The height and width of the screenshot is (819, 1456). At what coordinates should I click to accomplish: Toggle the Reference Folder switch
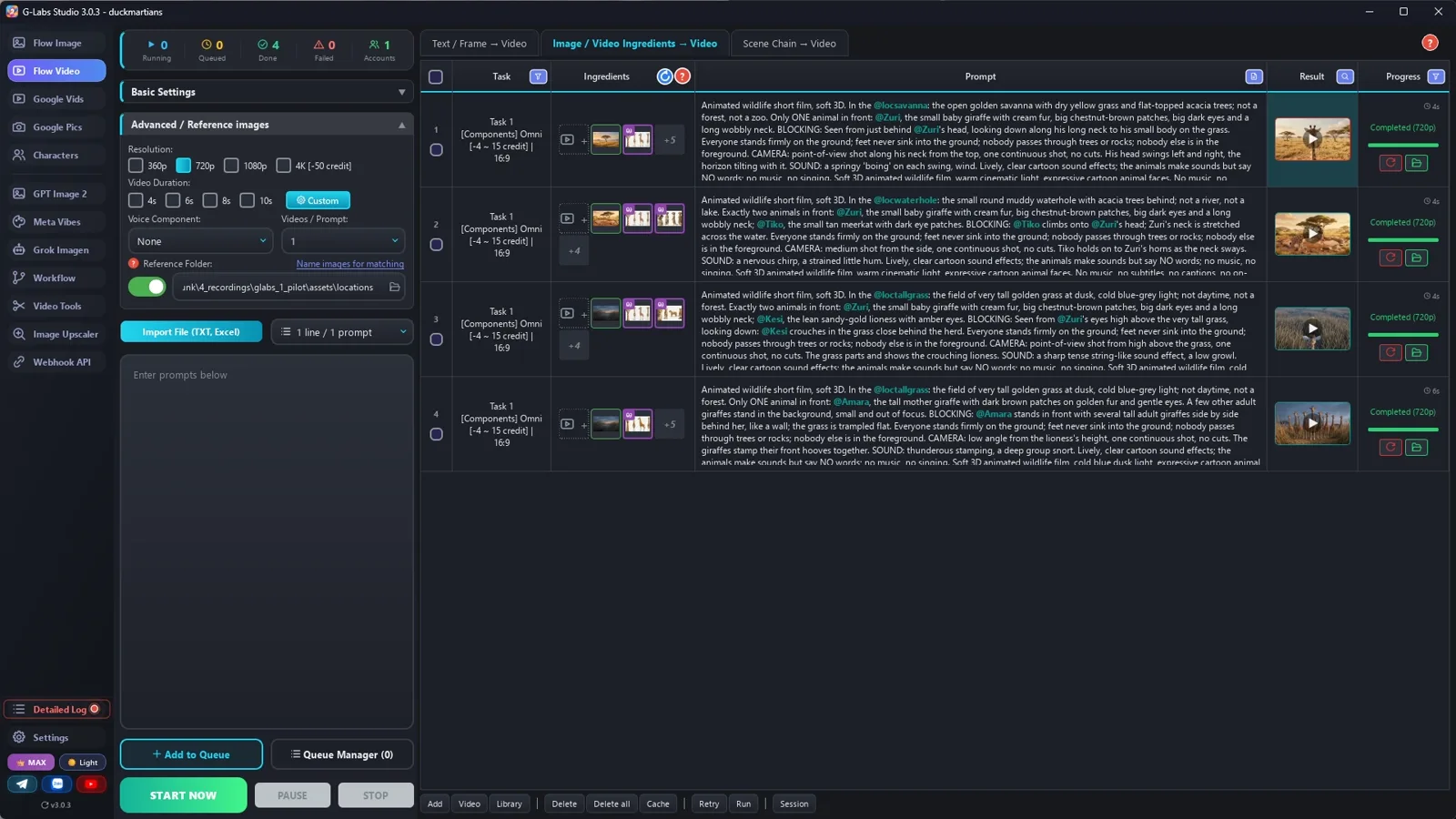click(x=147, y=288)
